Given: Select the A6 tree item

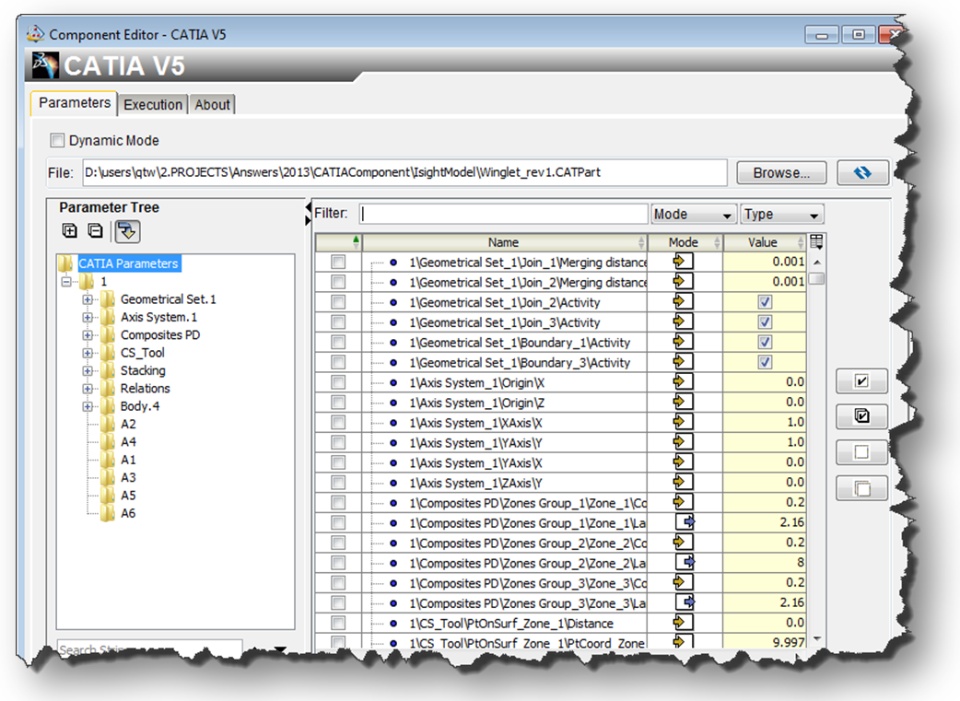Looking at the screenshot, I should [x=128, y=513].
